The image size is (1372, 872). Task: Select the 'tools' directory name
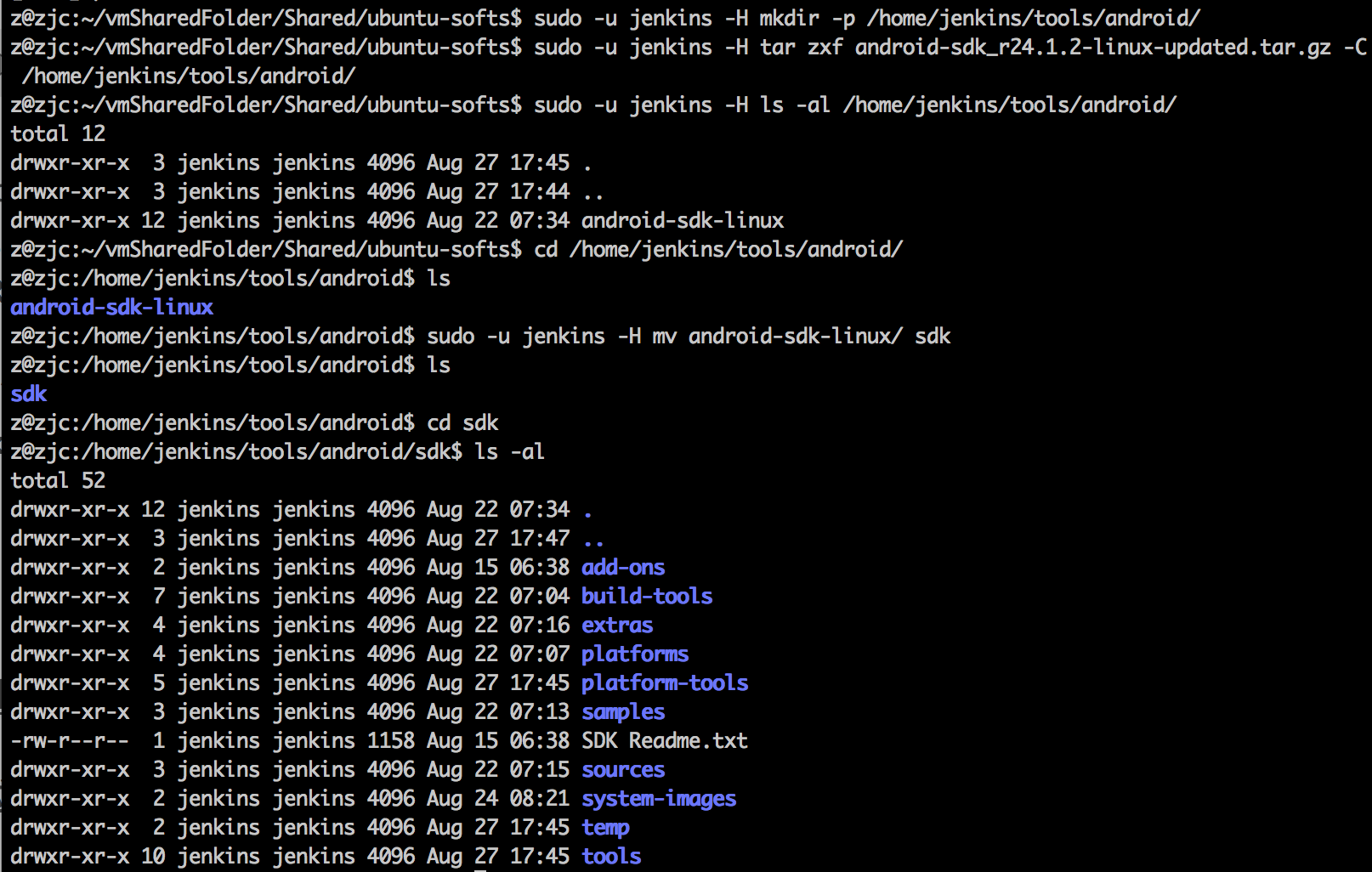[x=611, y=856]
